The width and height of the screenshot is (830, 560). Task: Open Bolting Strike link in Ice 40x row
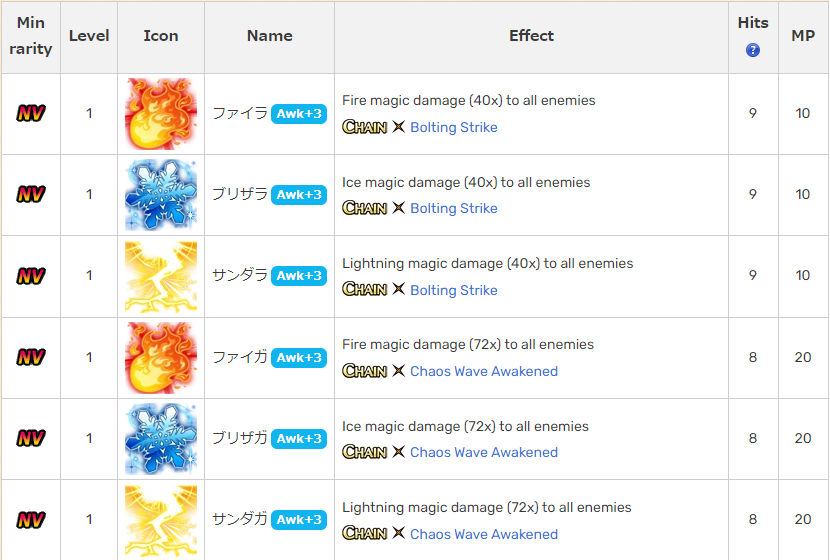tap(454, 209)
